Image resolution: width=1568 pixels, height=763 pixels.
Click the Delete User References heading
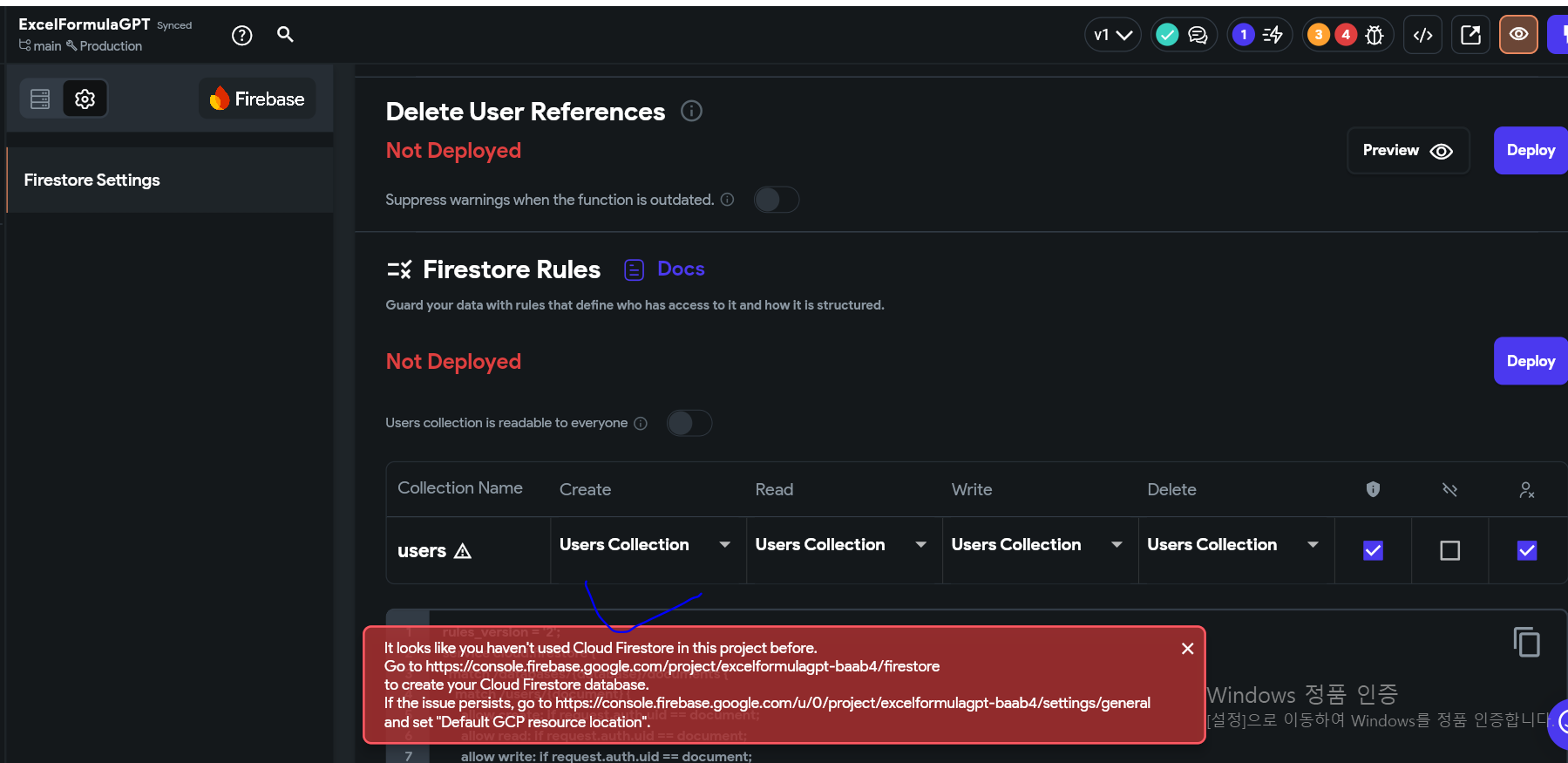(x=526, y=112)
